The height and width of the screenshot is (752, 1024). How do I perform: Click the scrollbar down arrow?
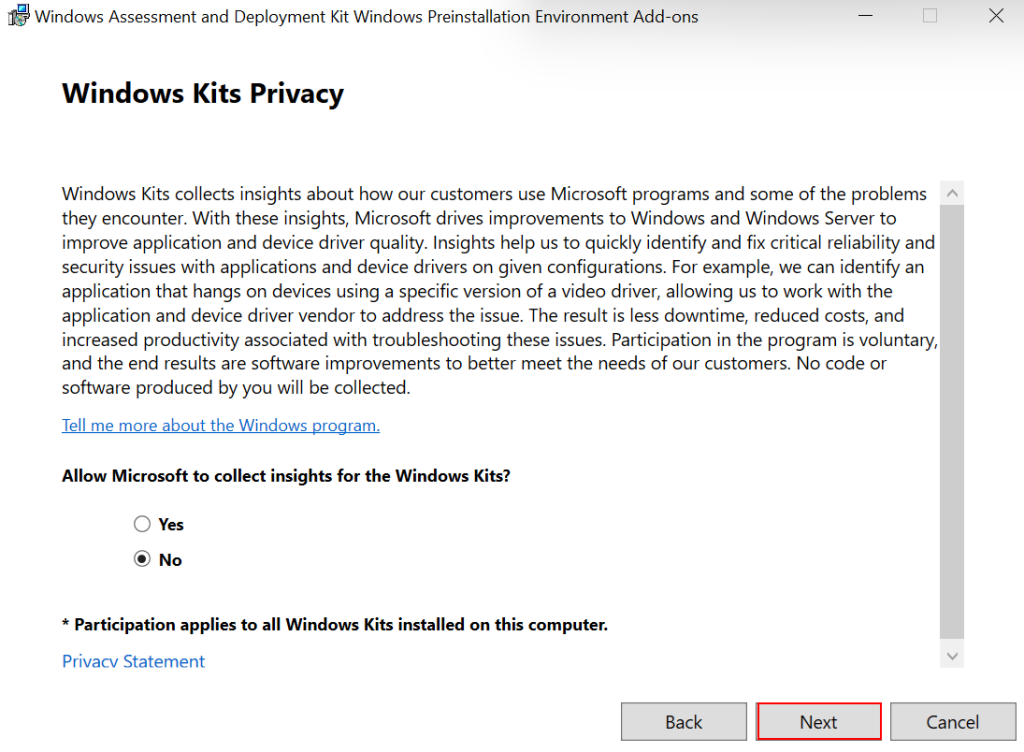pos(952,656)
